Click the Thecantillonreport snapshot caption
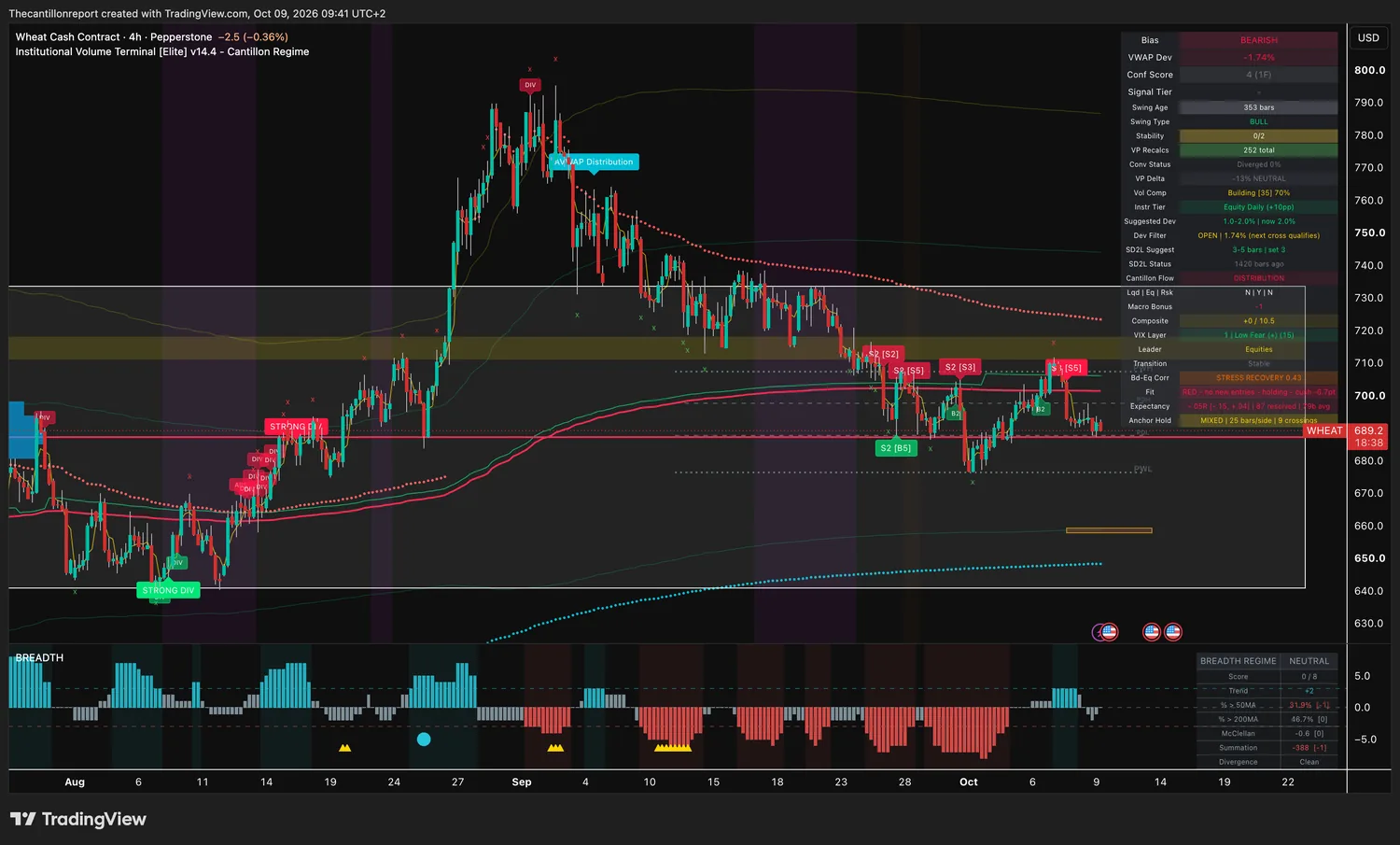 197,14
